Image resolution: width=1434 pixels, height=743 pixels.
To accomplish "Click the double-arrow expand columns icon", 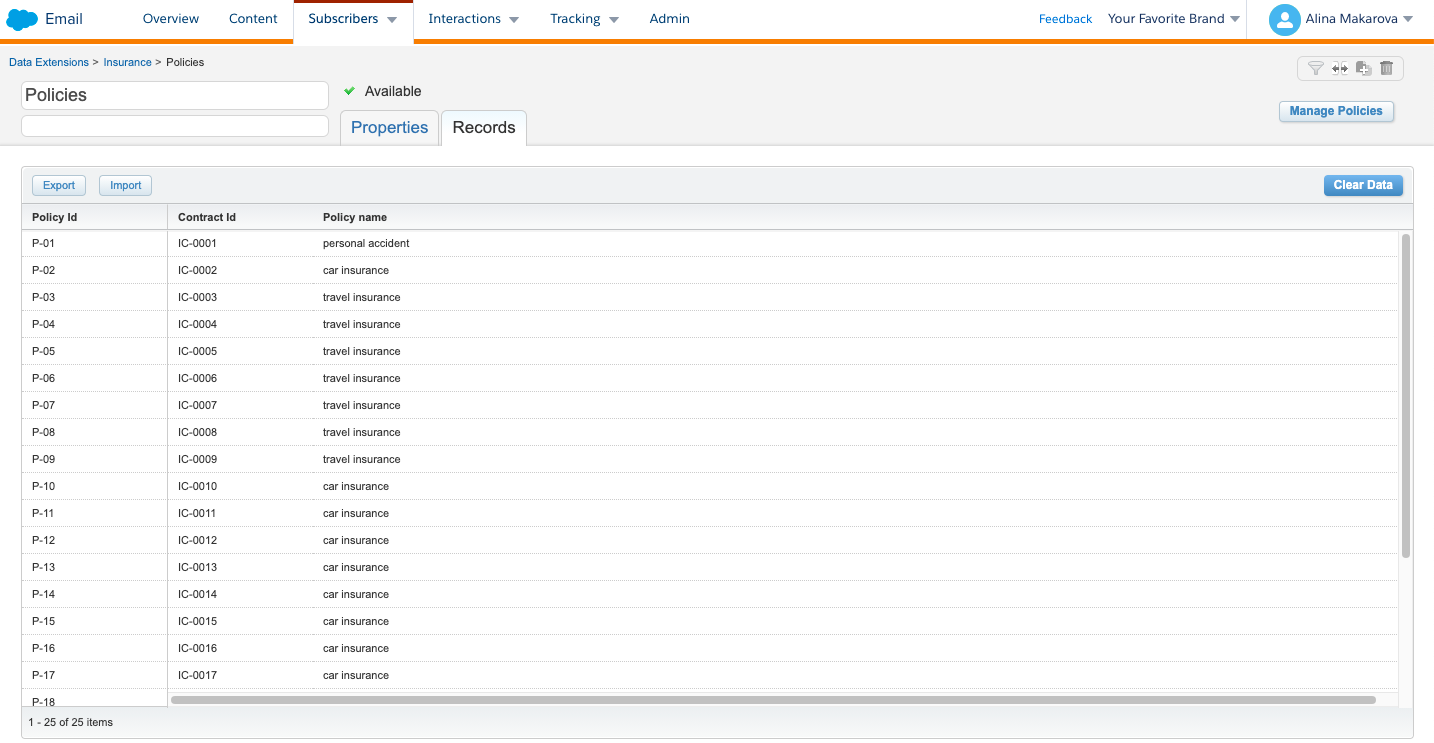I will [1340, 68].
